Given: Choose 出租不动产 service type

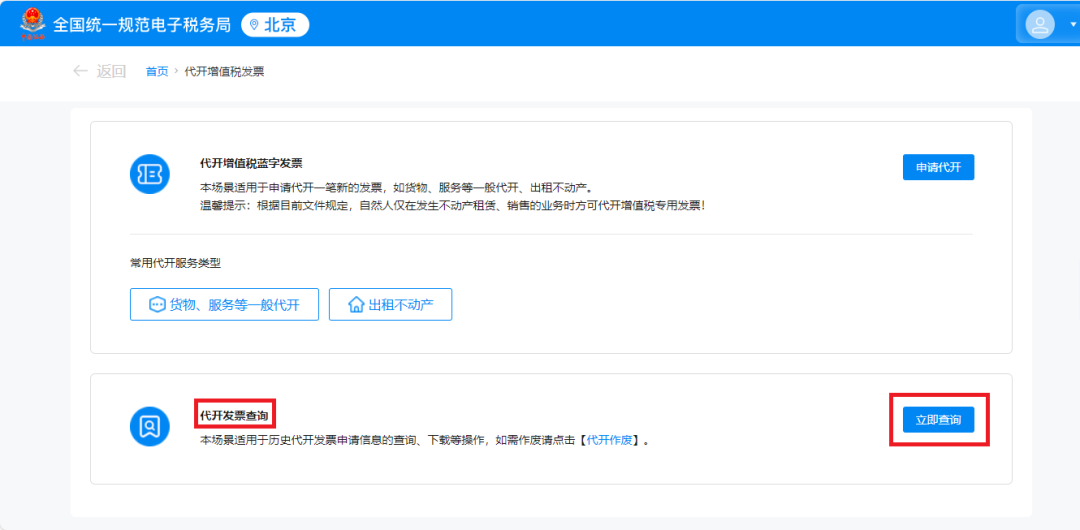Looking at the screenshot, I should pos(391,305).
